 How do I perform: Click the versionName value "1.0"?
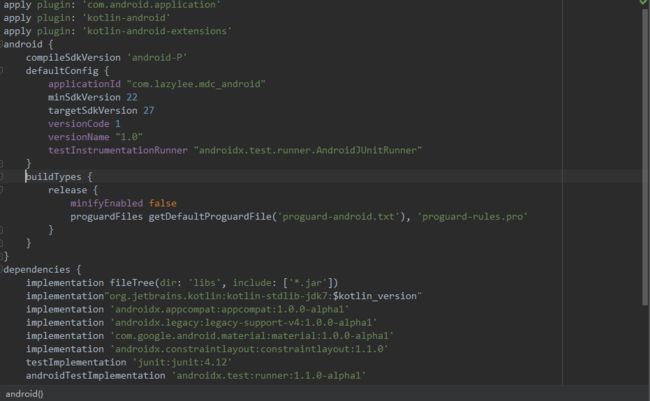click(129, 137)
